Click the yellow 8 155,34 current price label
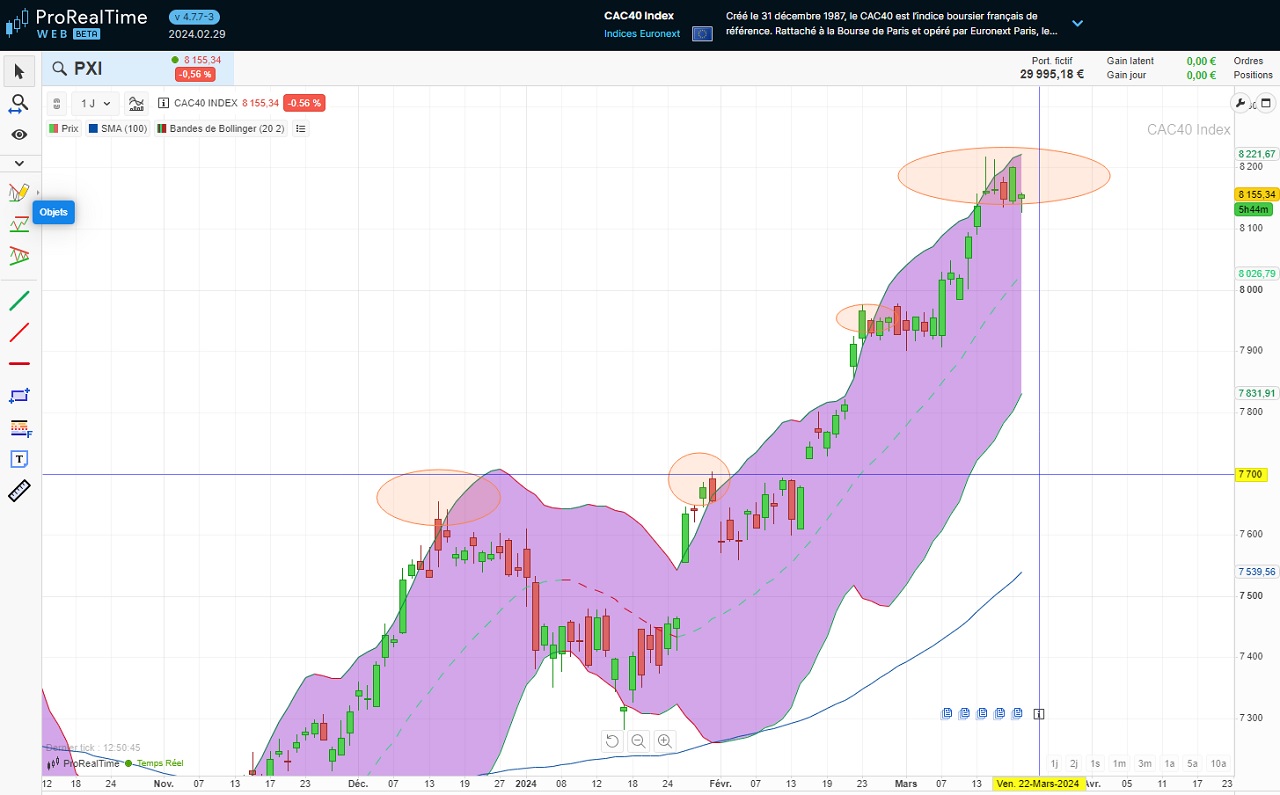 (x=1256, y=194)
